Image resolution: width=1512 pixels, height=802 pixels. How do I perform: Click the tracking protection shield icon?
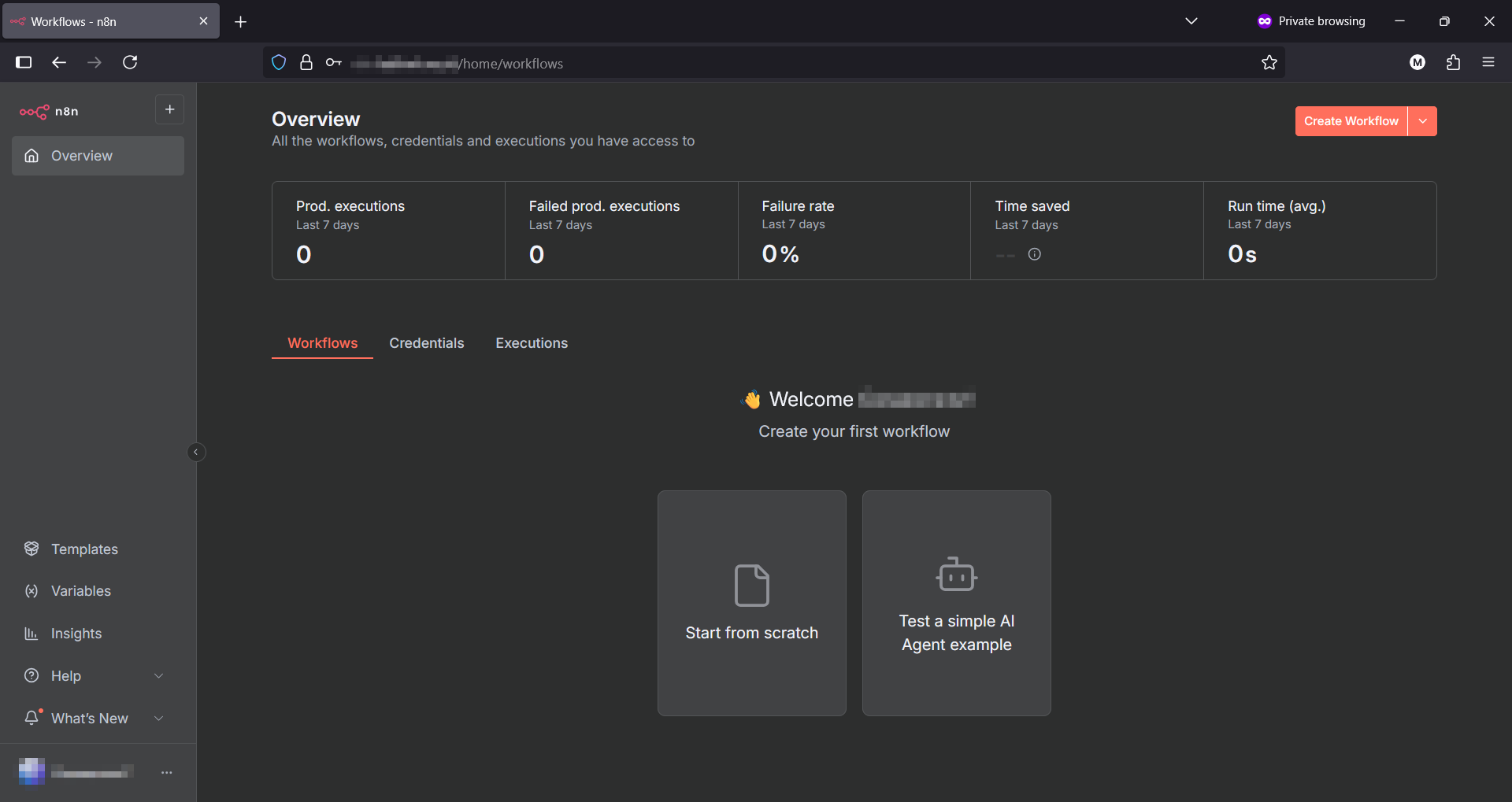[279, 62]
